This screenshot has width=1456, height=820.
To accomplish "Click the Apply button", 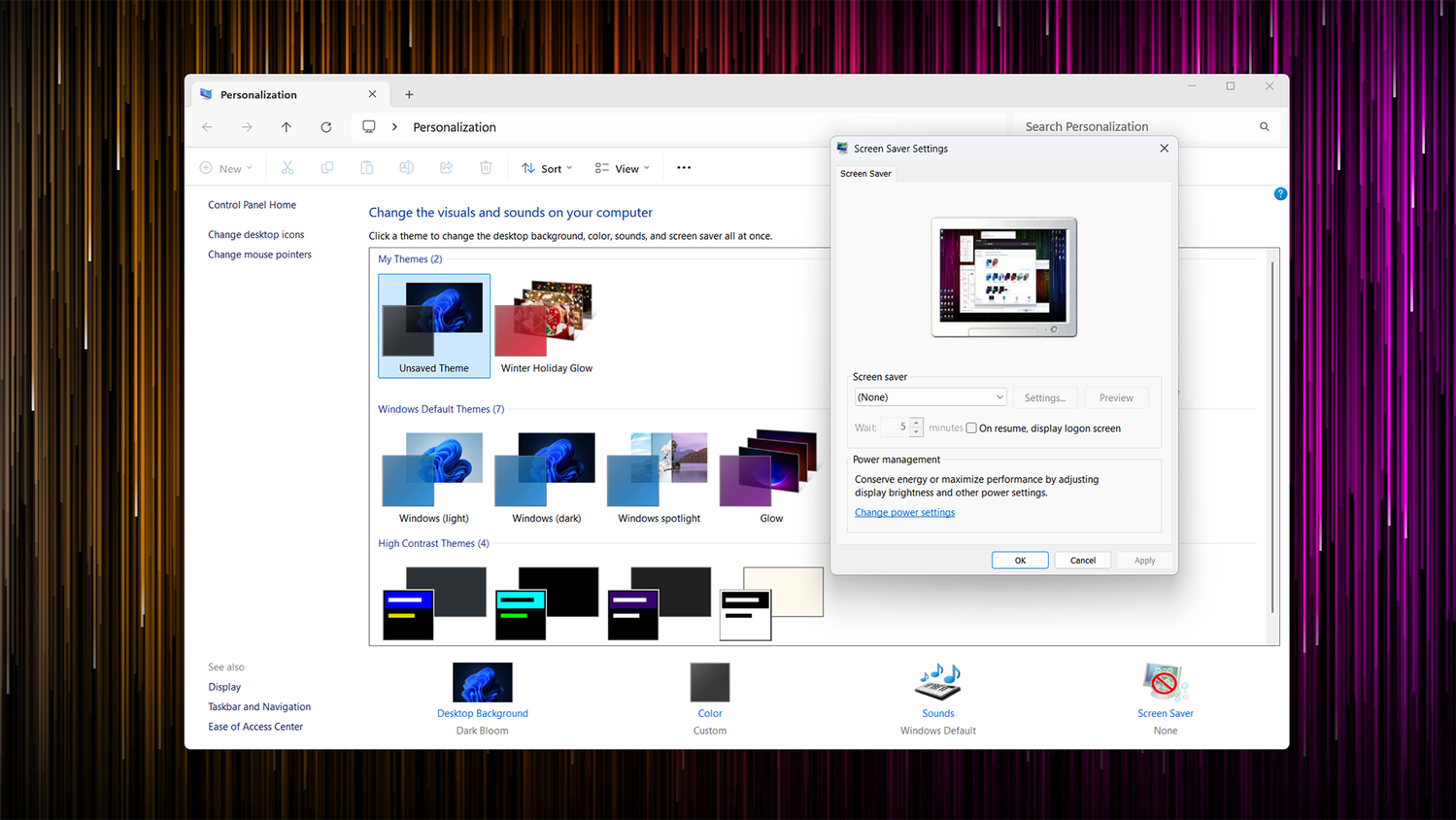I will (1145, 561).
